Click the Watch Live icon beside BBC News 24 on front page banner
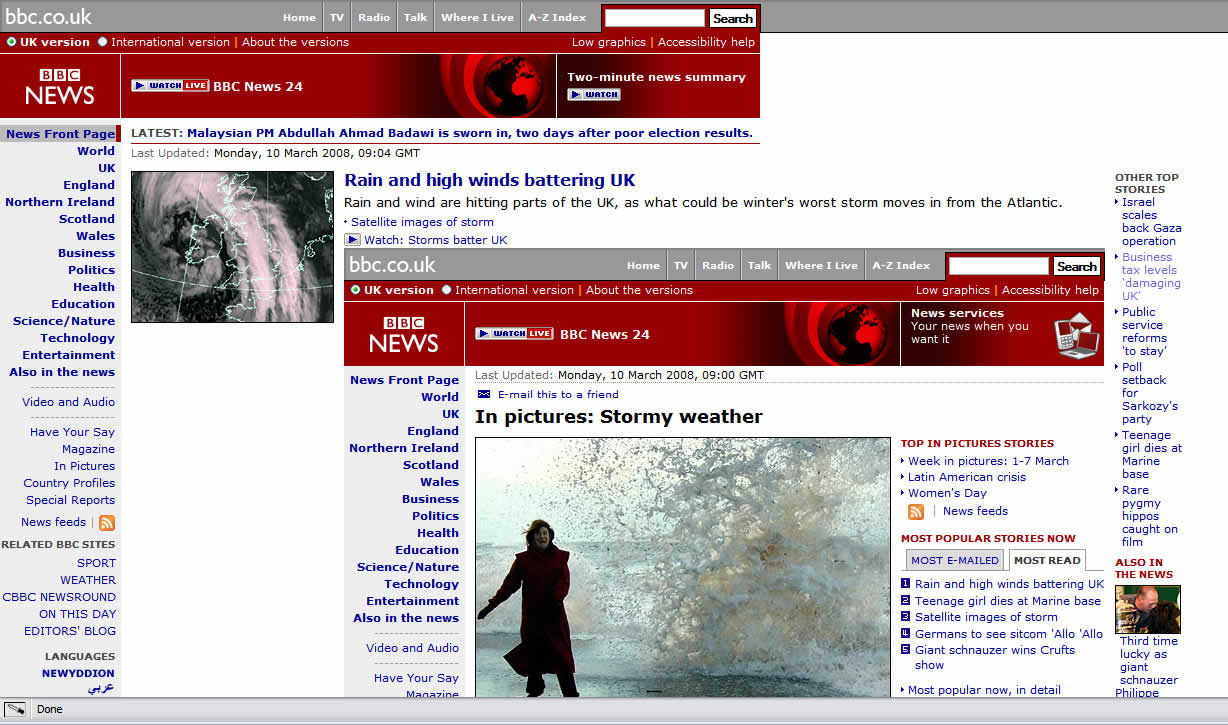The image size is (1228, 725). click(170, 86)
